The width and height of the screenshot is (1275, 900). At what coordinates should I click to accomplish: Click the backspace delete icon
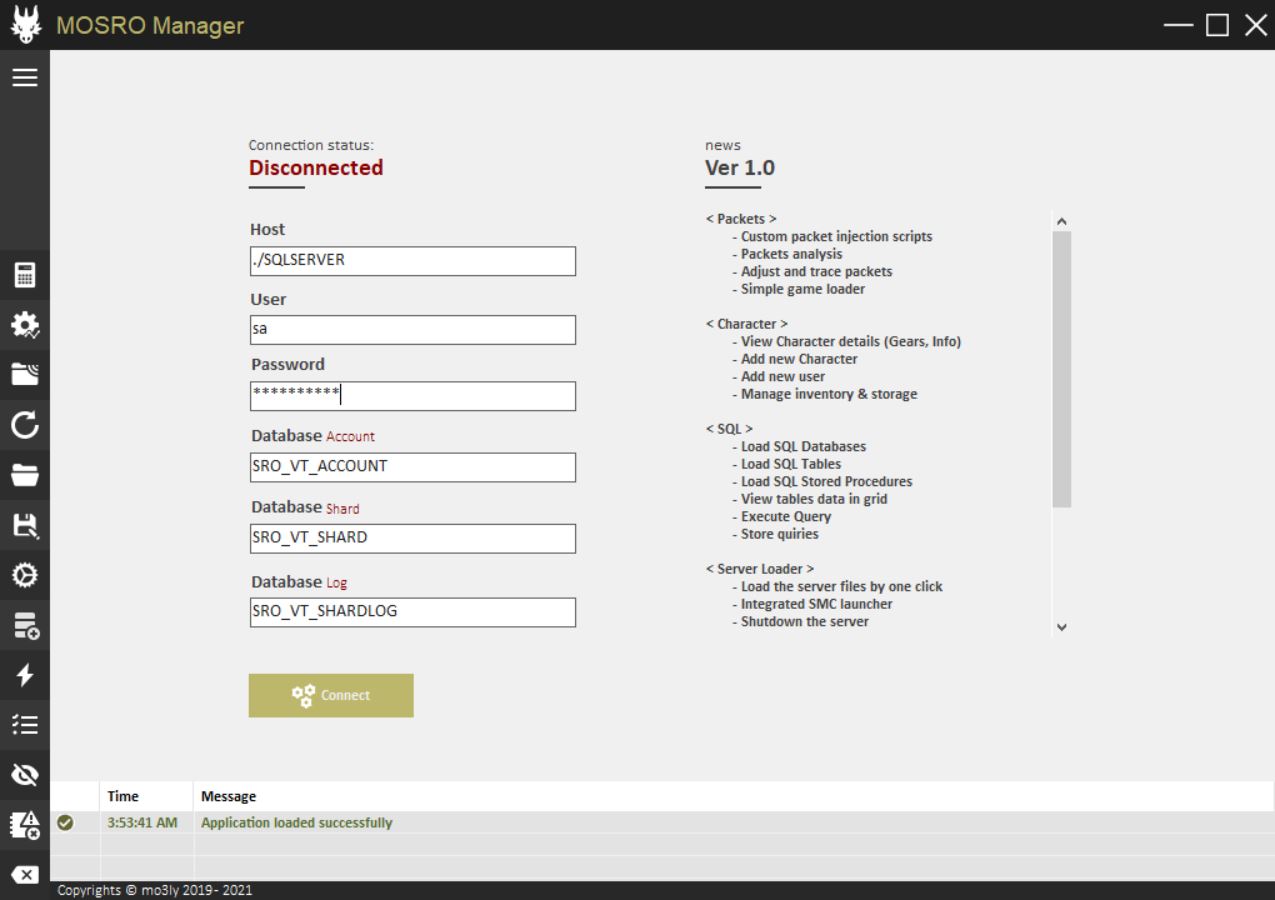pos(24,874)
